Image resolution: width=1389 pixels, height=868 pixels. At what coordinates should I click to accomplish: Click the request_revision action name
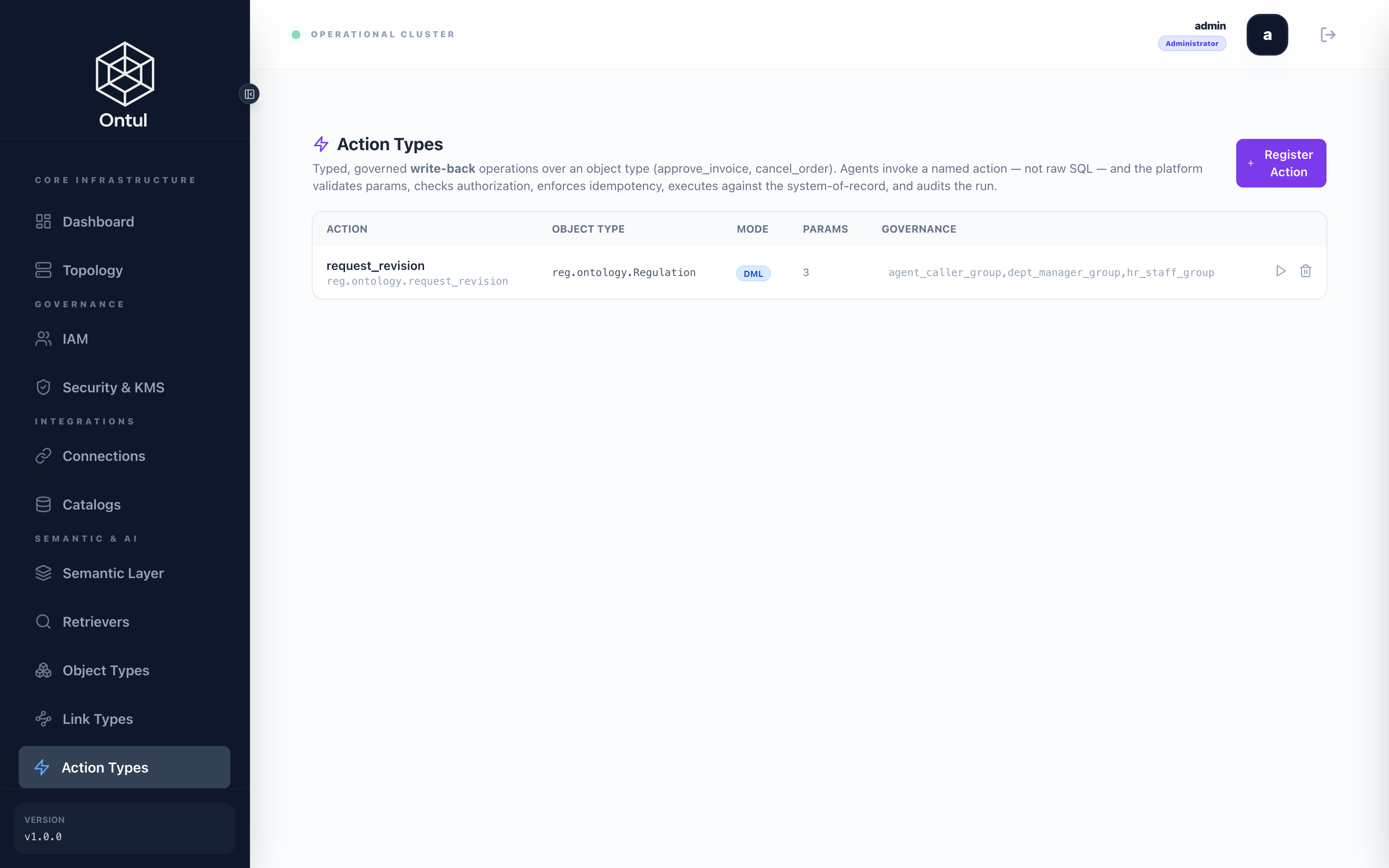point(375,266)
